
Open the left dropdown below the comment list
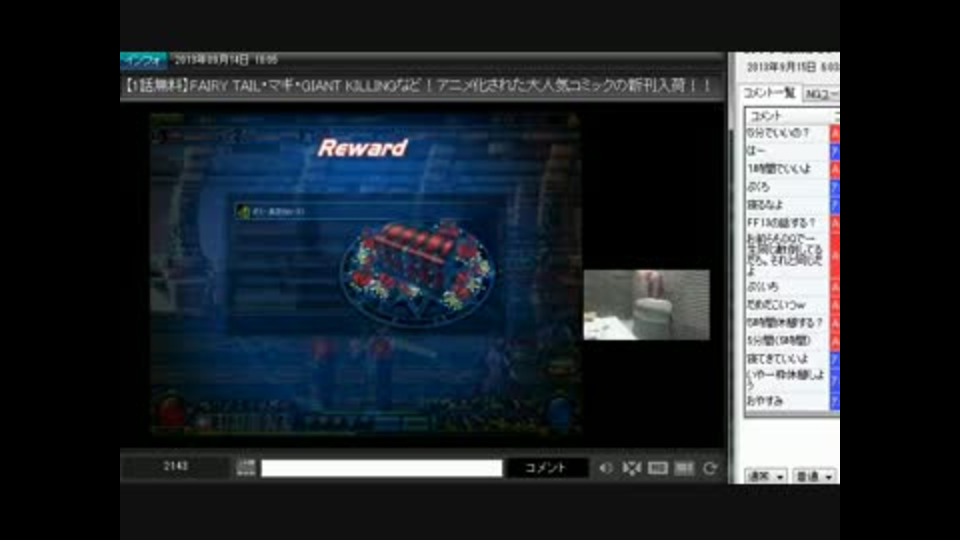coord(766,476)
